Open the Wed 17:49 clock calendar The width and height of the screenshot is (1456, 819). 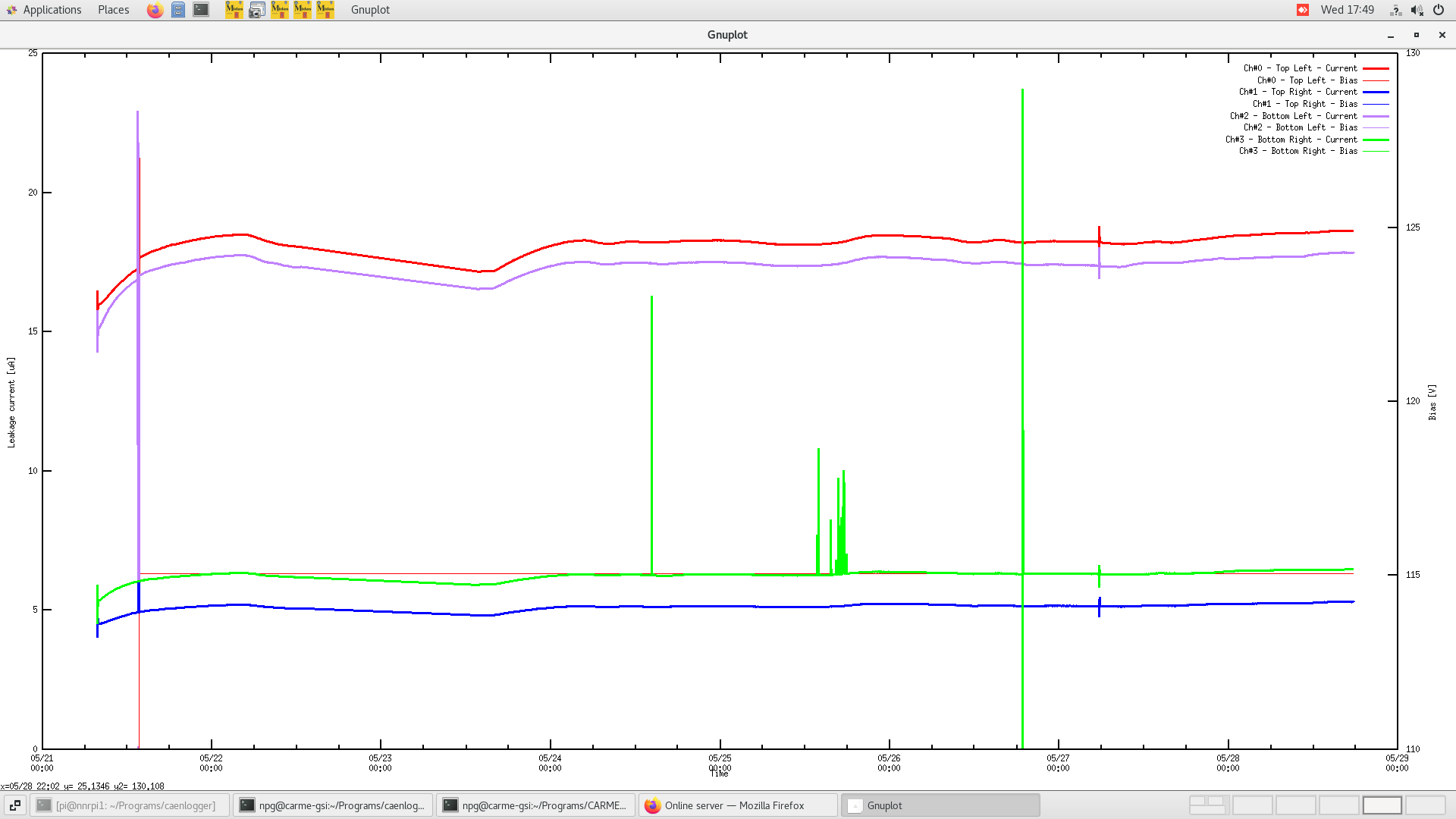(x=1347, y=10)
